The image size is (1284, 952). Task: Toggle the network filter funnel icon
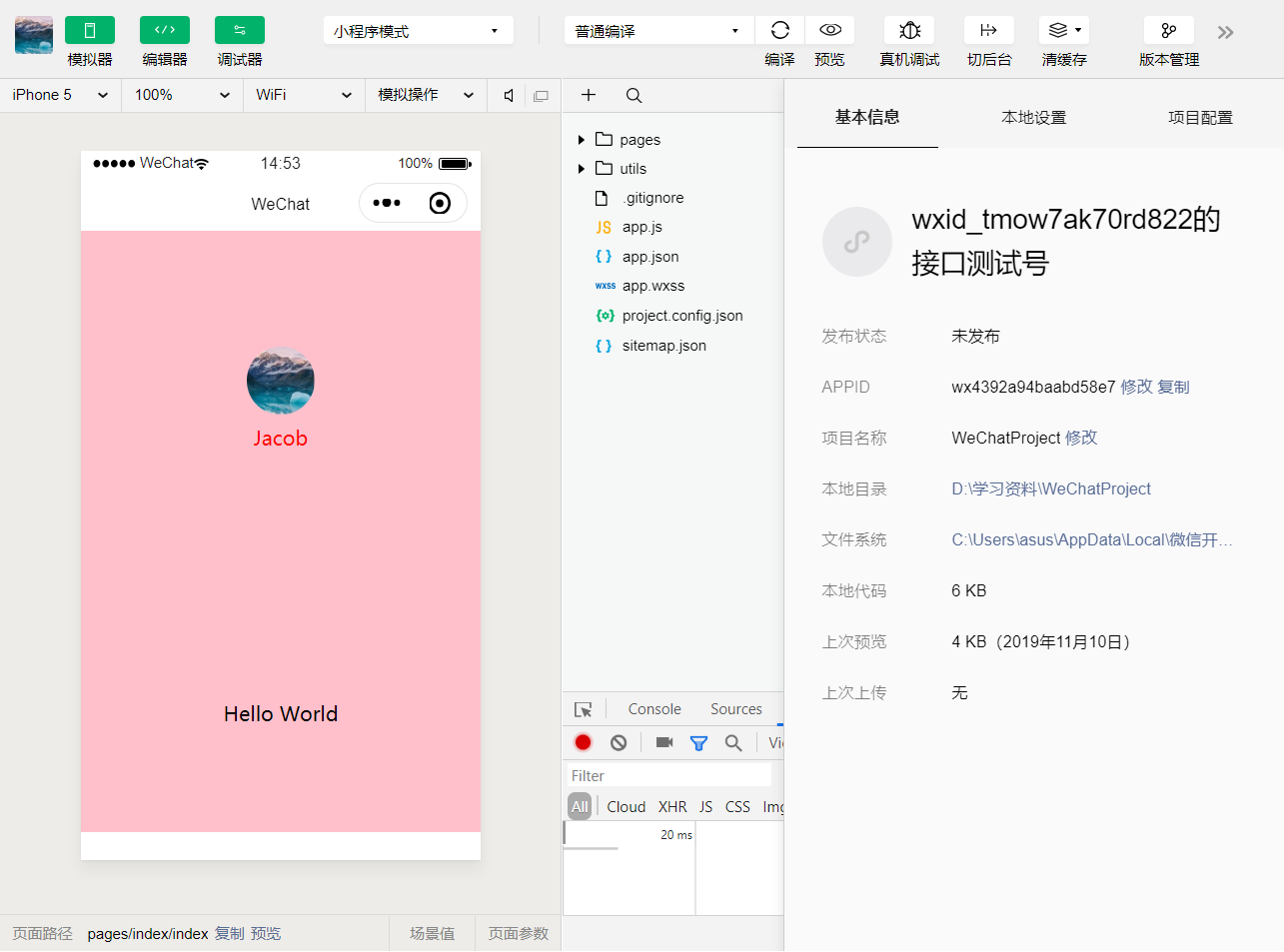coord(699,743)
